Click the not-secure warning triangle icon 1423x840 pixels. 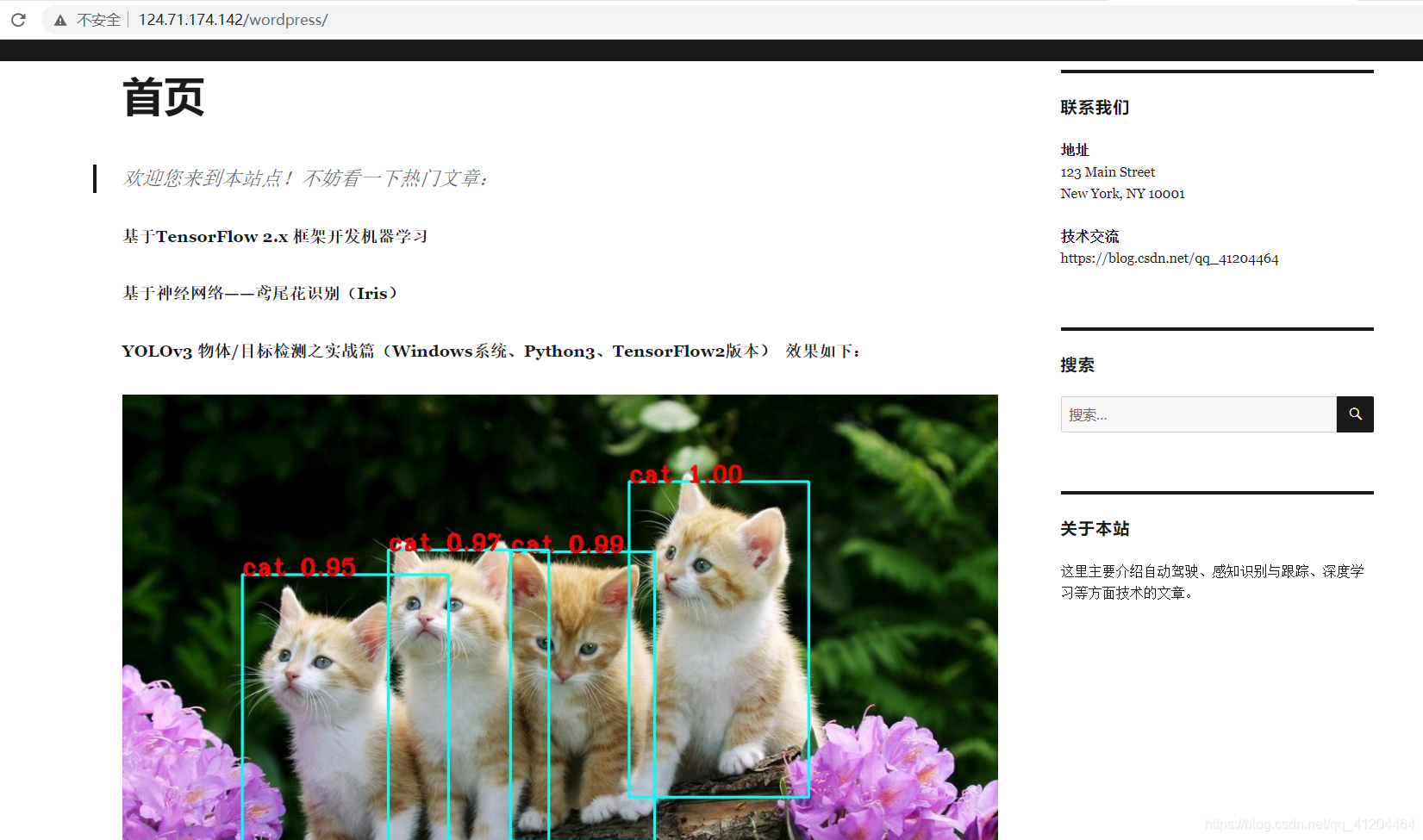[x=60, y=20]
